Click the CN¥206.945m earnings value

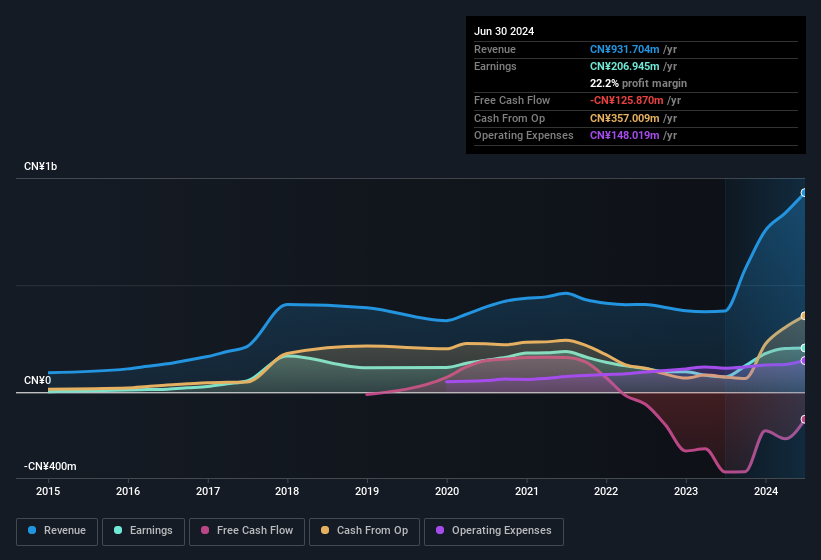click(x=625, y=66)
